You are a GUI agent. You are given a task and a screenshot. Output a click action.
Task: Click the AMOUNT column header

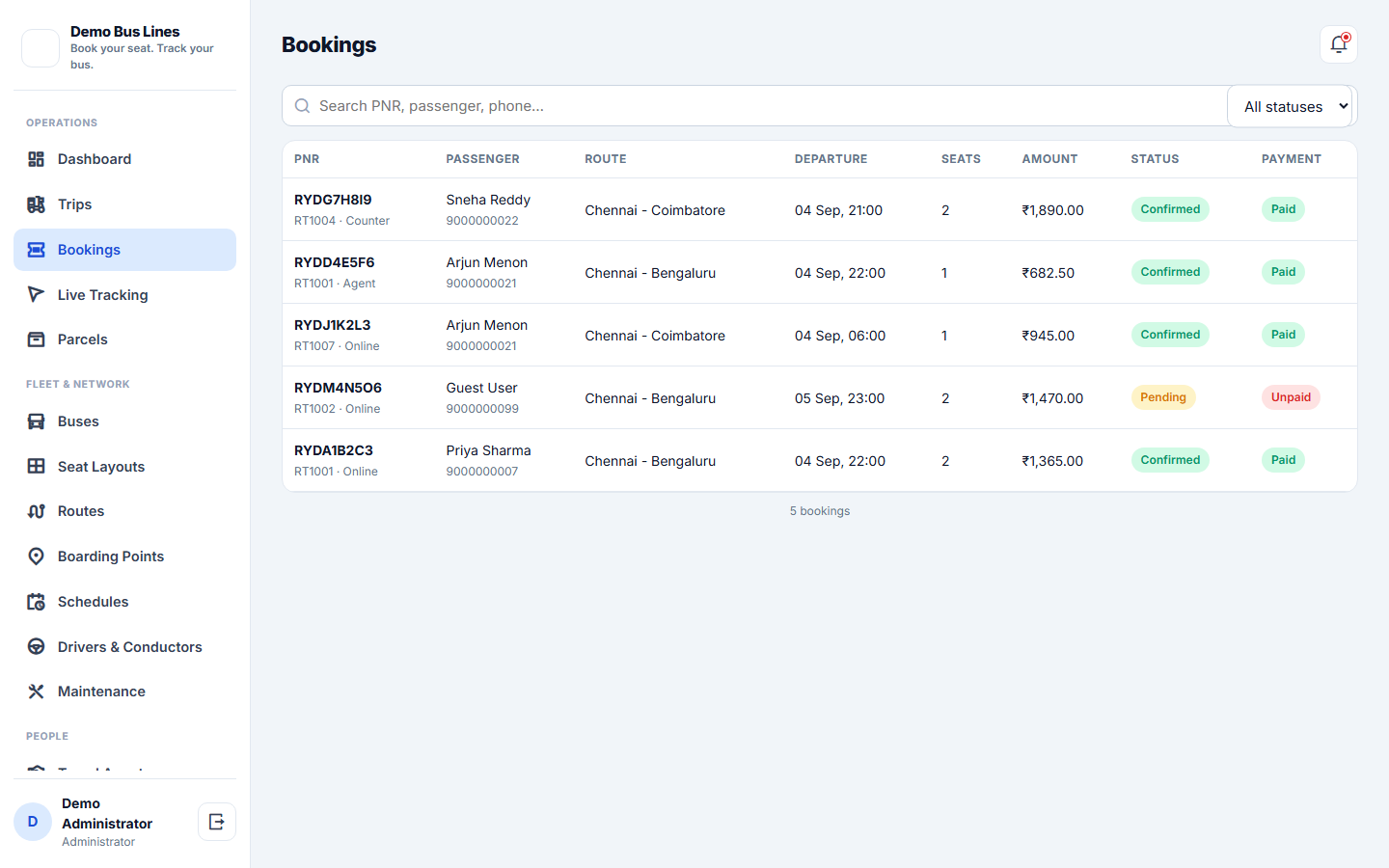point(1049,159)
